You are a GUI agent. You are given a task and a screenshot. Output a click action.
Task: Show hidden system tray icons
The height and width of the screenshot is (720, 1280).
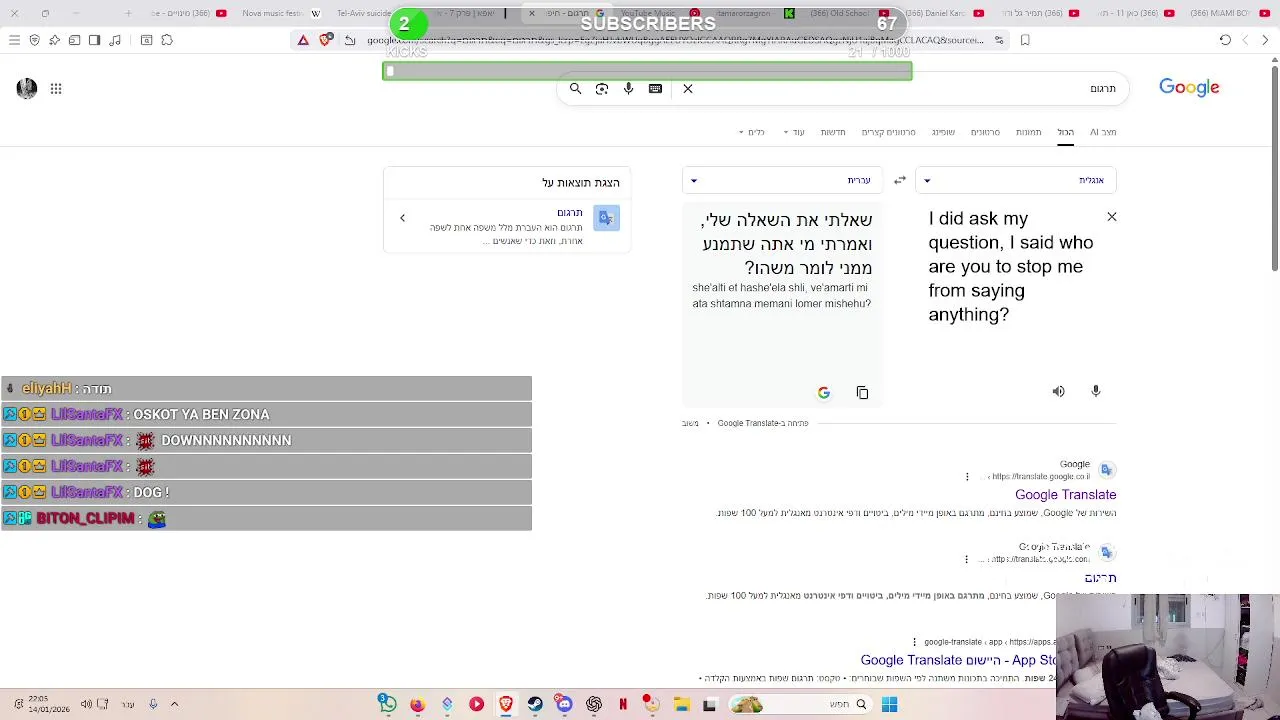pyautogui.click(x=174, y=704)
